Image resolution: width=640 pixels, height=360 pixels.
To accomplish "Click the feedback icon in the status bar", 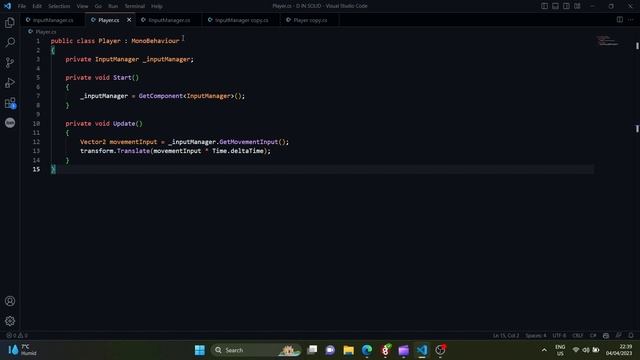I will pos(618,336).
